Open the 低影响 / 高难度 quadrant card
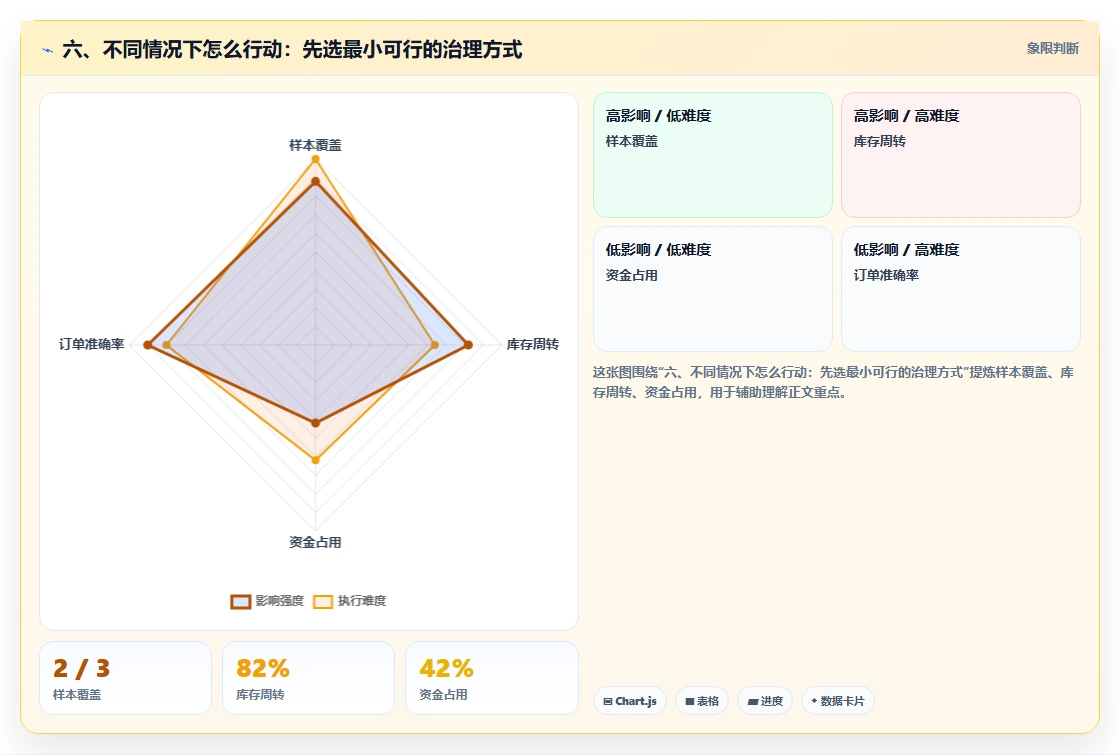The width and height of the screenshot is (1120, 755). [961, 289]
